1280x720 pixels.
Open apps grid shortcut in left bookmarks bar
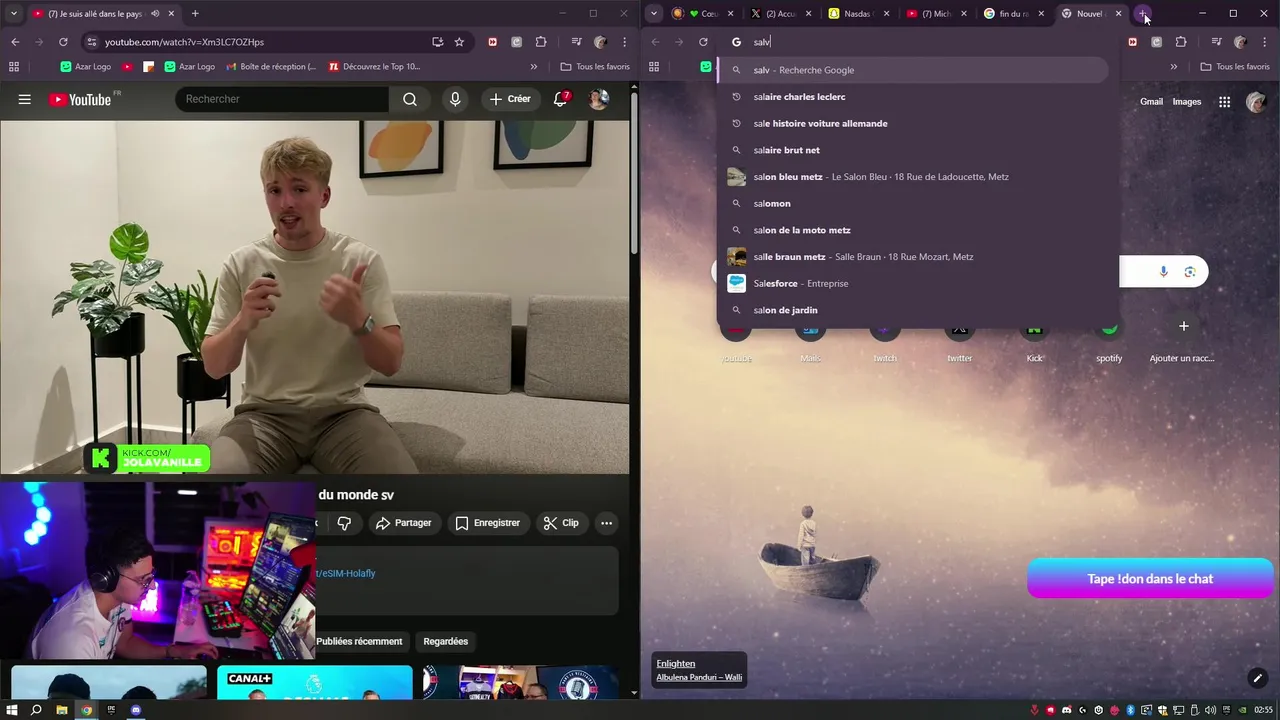click(14, 67)
